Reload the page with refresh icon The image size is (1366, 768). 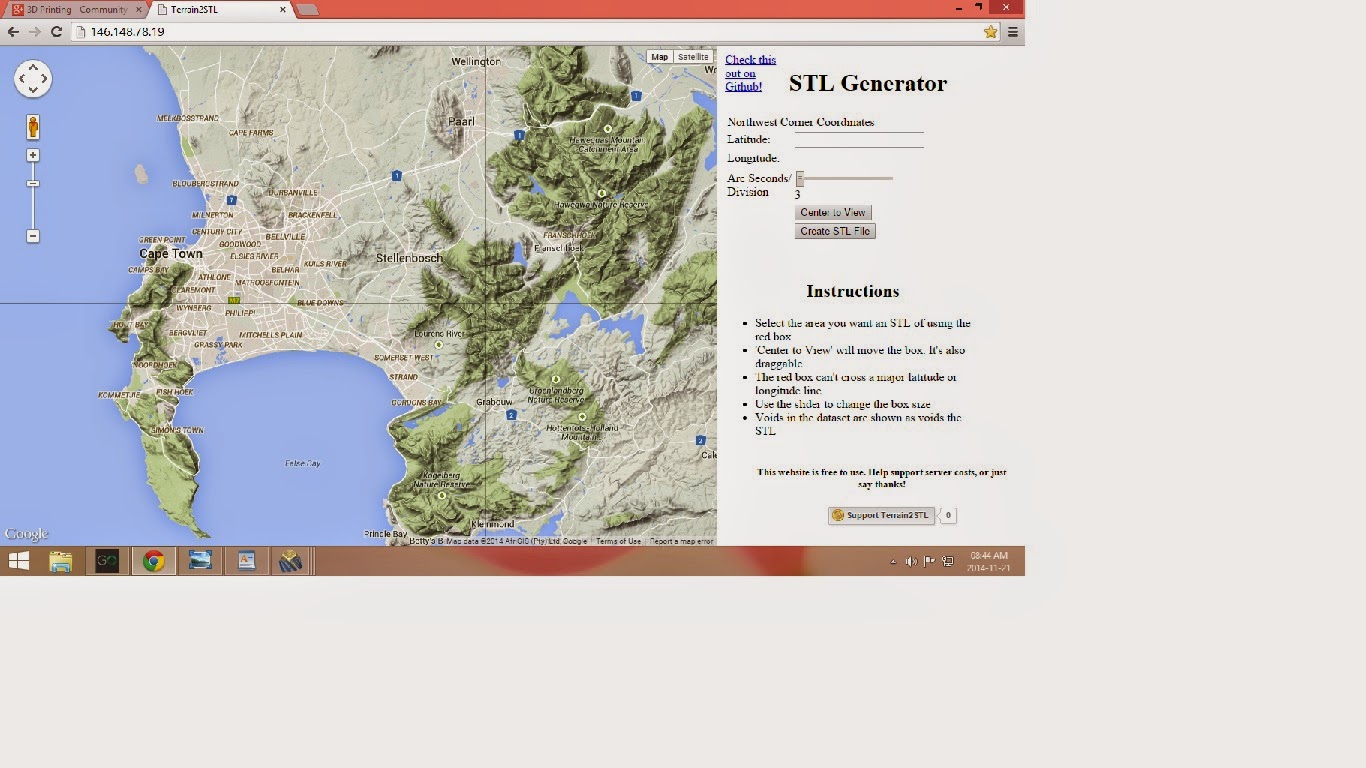57,32
